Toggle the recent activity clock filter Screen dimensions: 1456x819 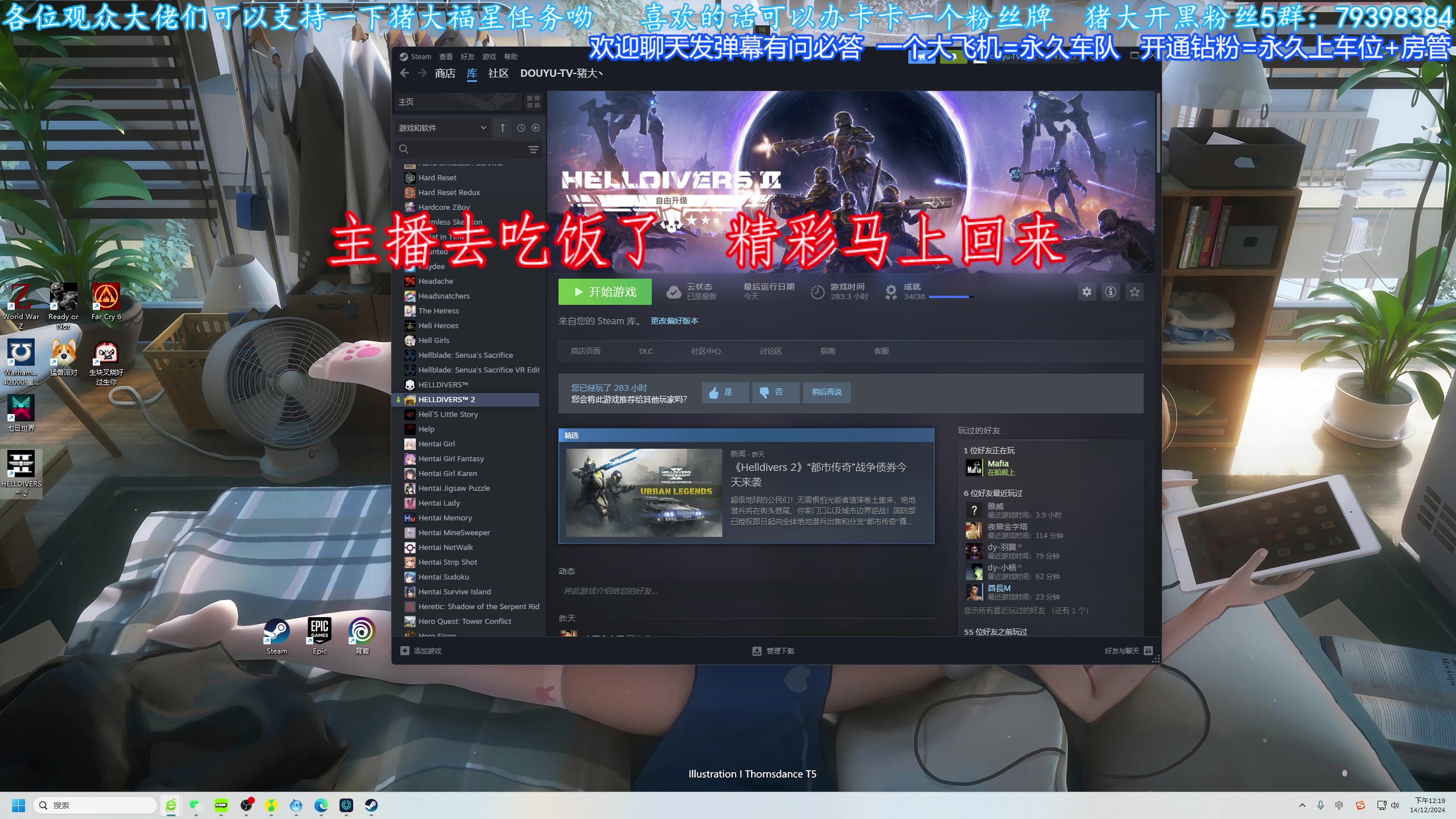tap(521, 128)
